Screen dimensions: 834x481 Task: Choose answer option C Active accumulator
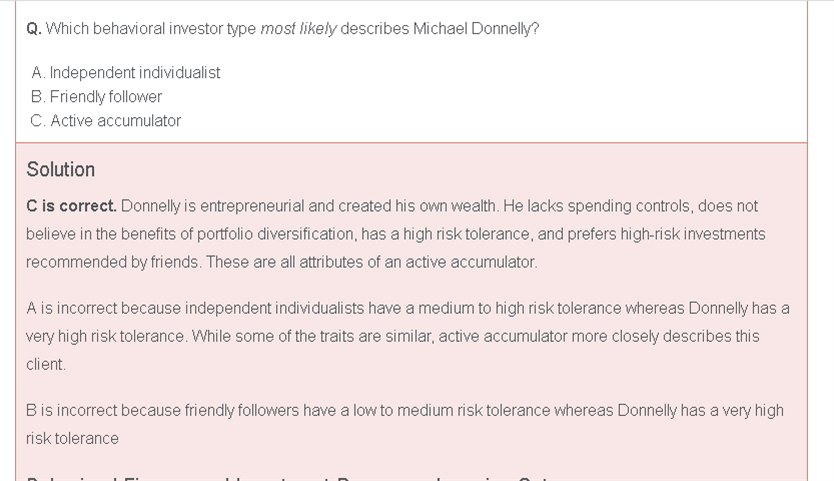click(106, 121)
